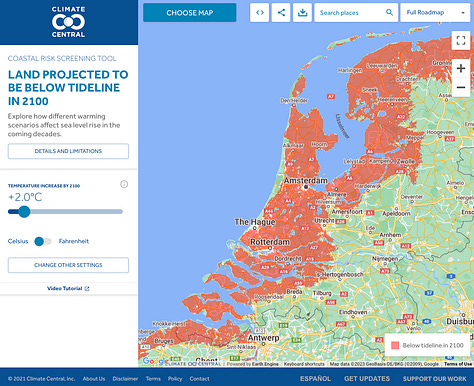Click the CHOOSE MAP button

190,13
